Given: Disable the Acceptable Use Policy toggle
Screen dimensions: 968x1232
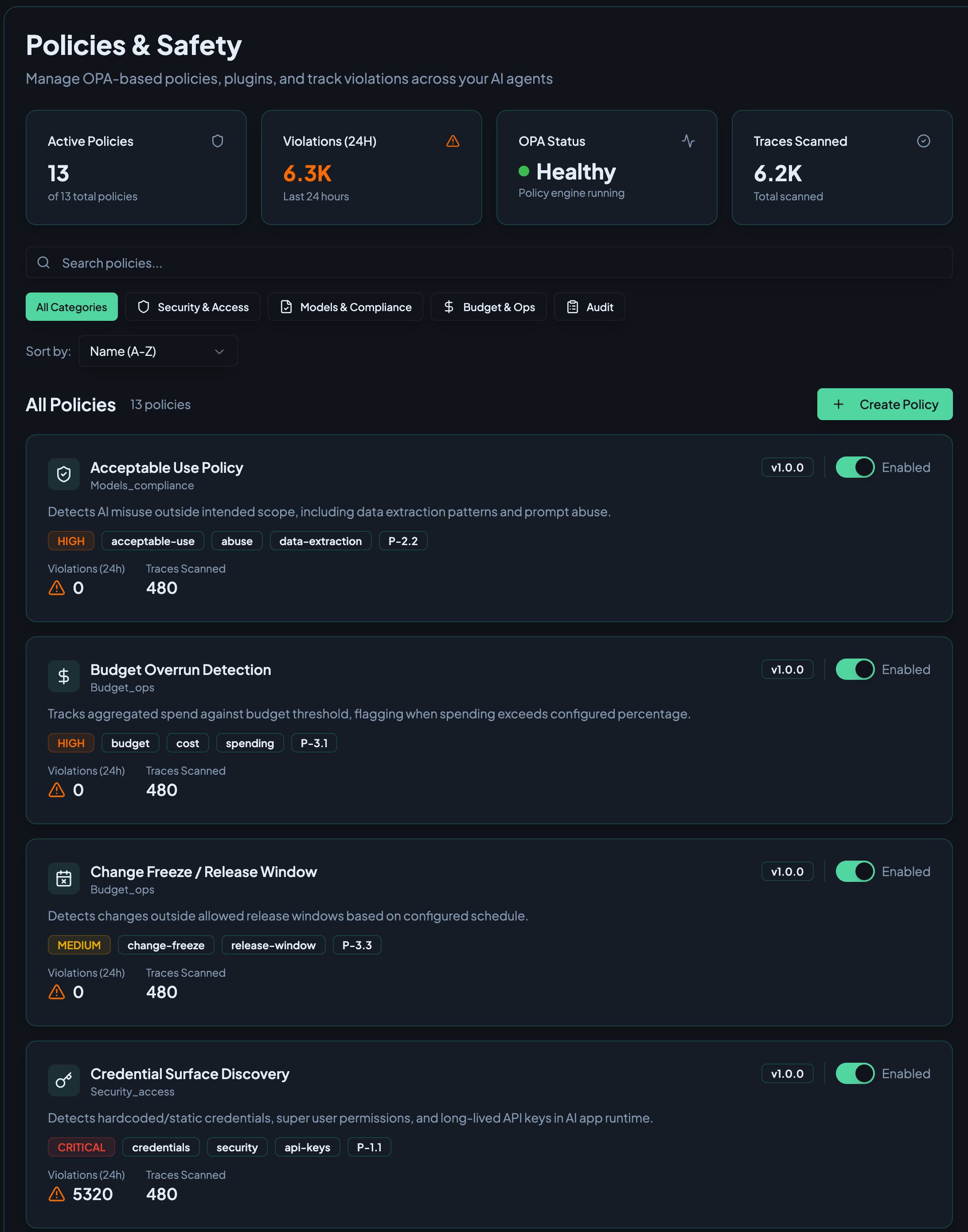Looking at the screenshot, I should point(855,468).
